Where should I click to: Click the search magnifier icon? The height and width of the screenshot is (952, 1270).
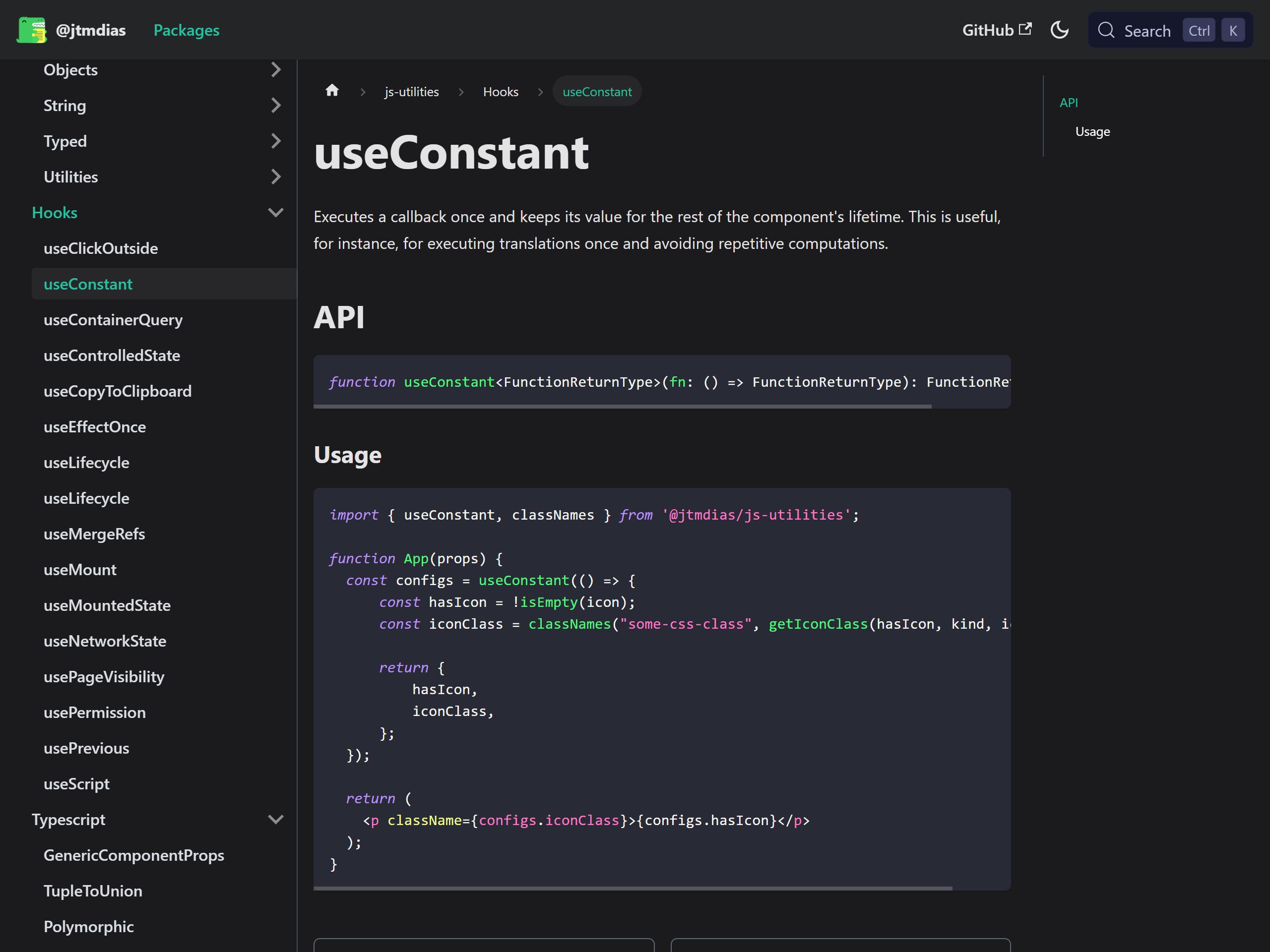click(1106, 30)
